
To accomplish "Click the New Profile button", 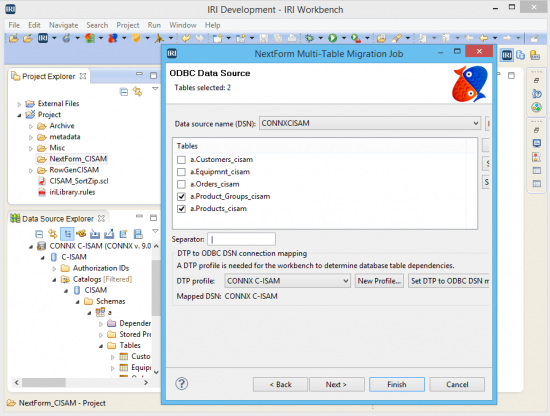I will [379, 281].
